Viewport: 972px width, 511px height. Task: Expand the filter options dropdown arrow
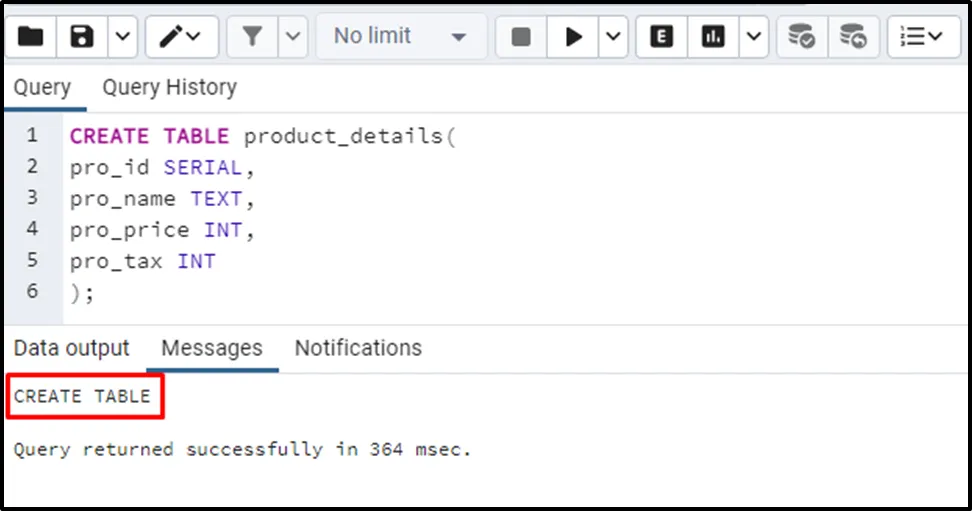(292, 37)
